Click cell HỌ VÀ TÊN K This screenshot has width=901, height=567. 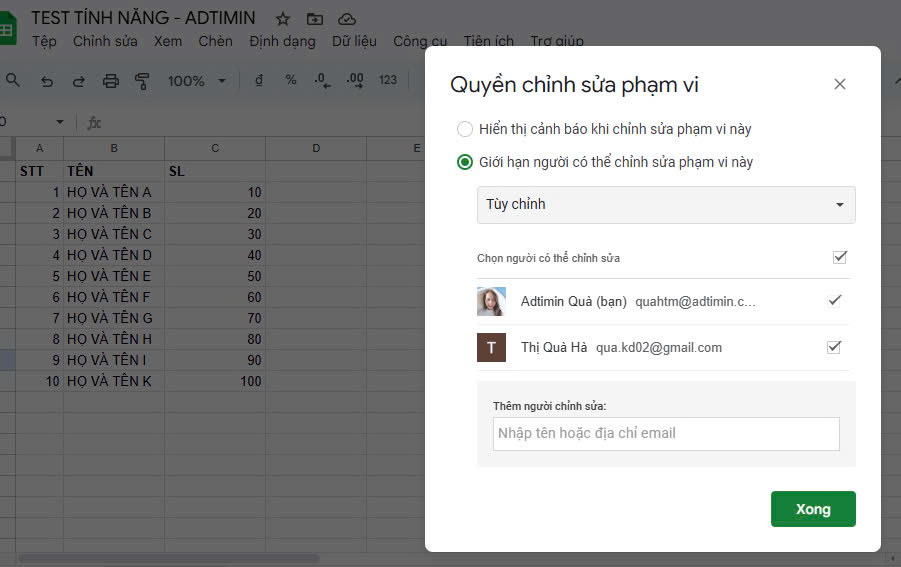point(114,381)
